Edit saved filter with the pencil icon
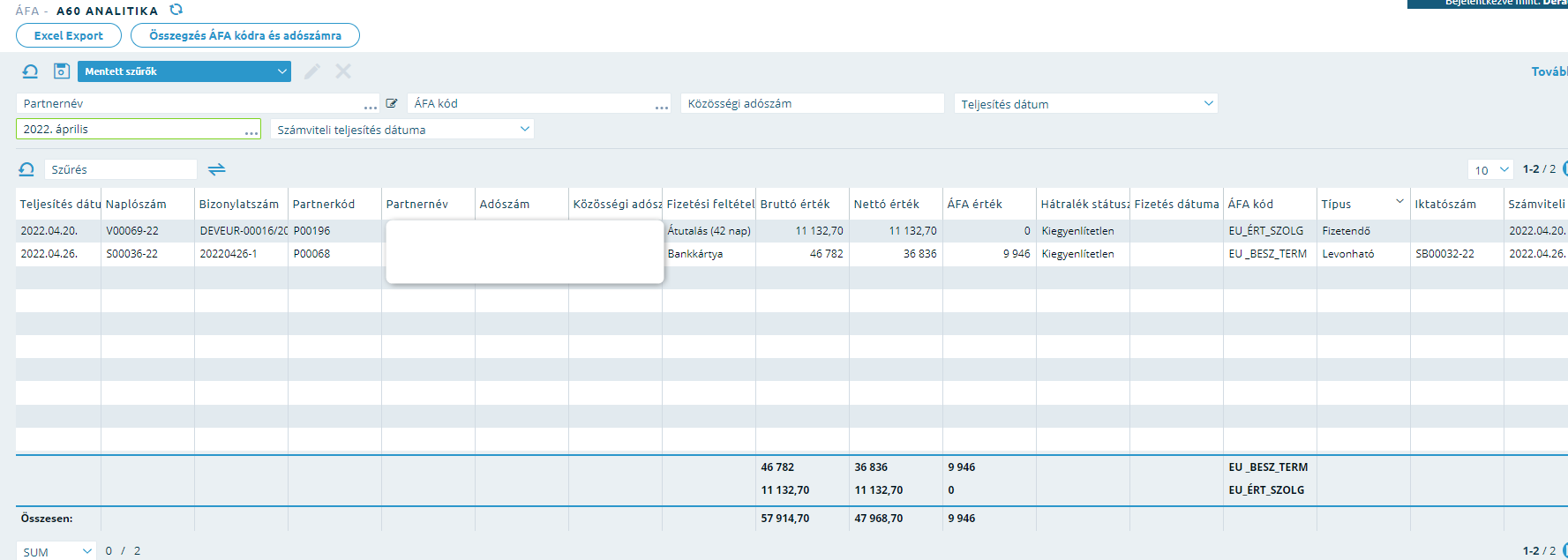 point(312,71)
